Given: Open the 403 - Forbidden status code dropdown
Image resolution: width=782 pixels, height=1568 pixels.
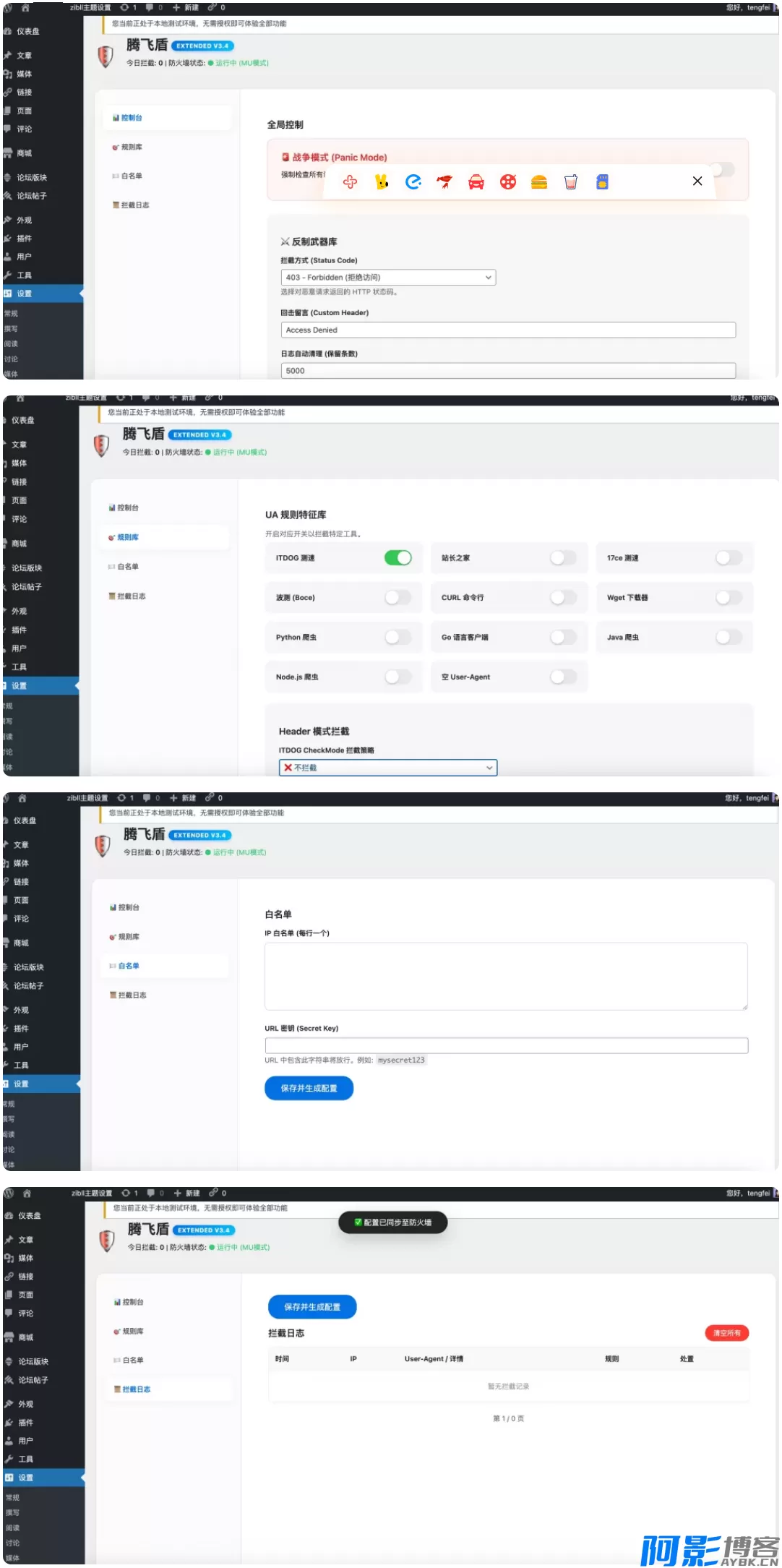Looking at the screenshot, I should pos(388,278).
